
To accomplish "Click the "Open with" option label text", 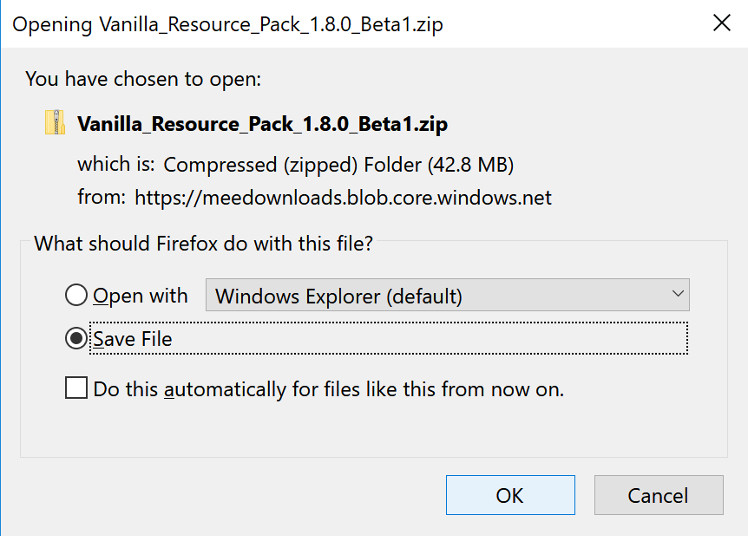I will 140,296.
